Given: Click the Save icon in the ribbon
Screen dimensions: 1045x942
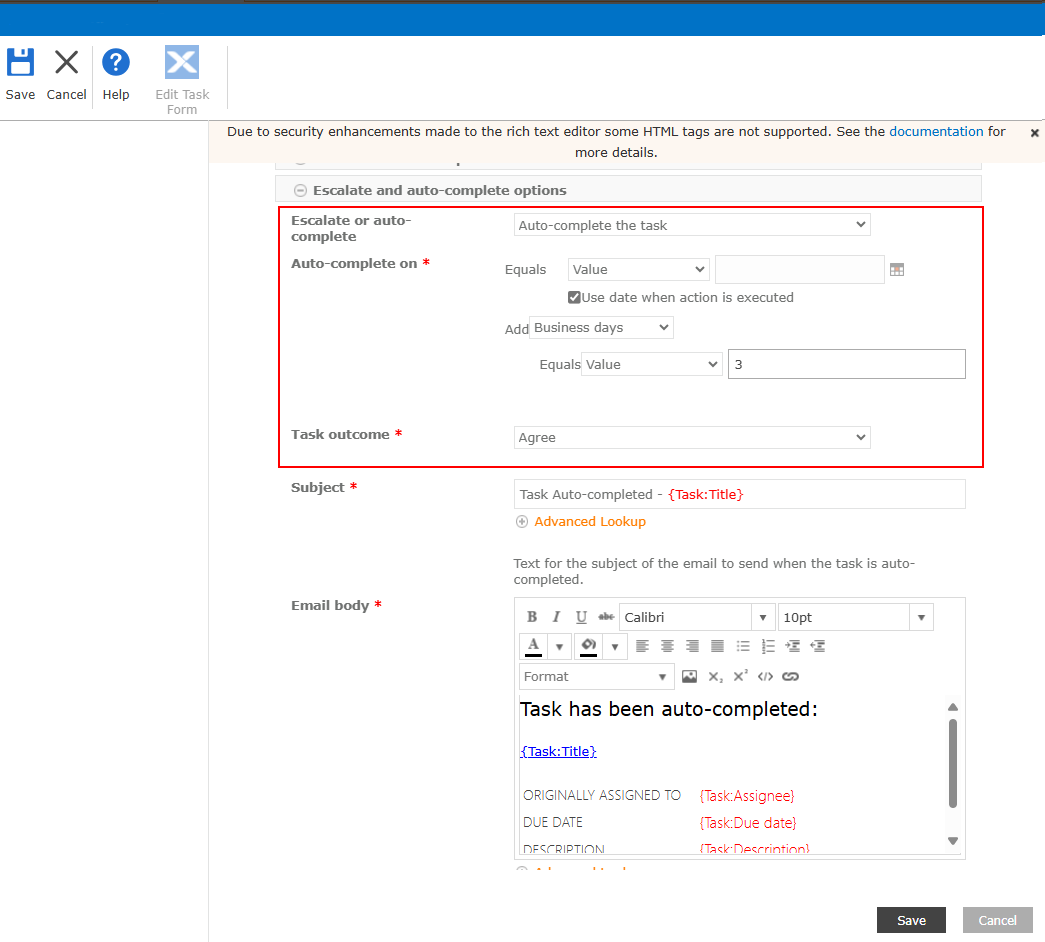Looking at the screenshot, I should (20, 63).
